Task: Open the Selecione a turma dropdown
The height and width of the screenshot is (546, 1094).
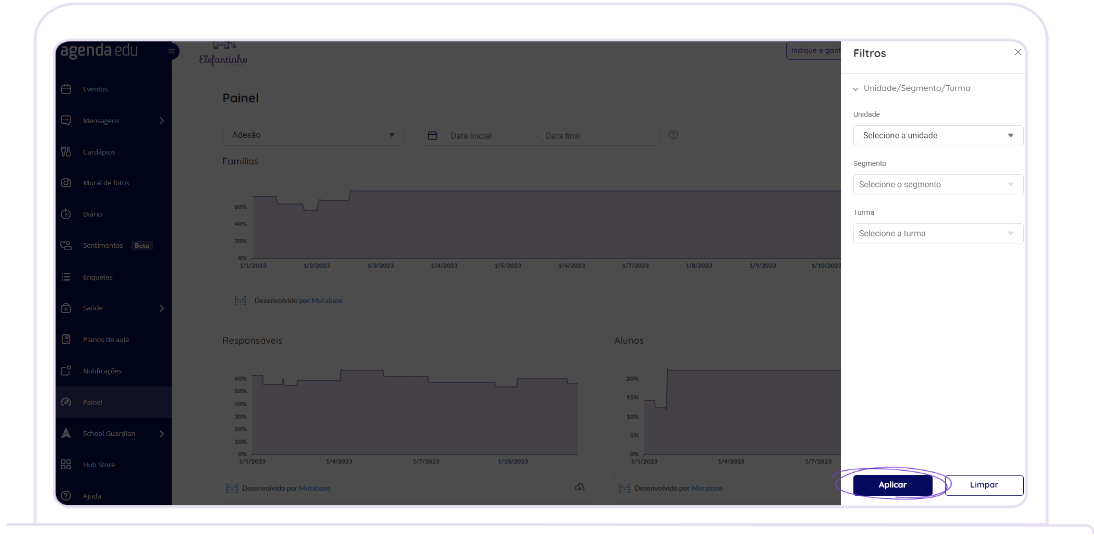Action: click(937, 233)
